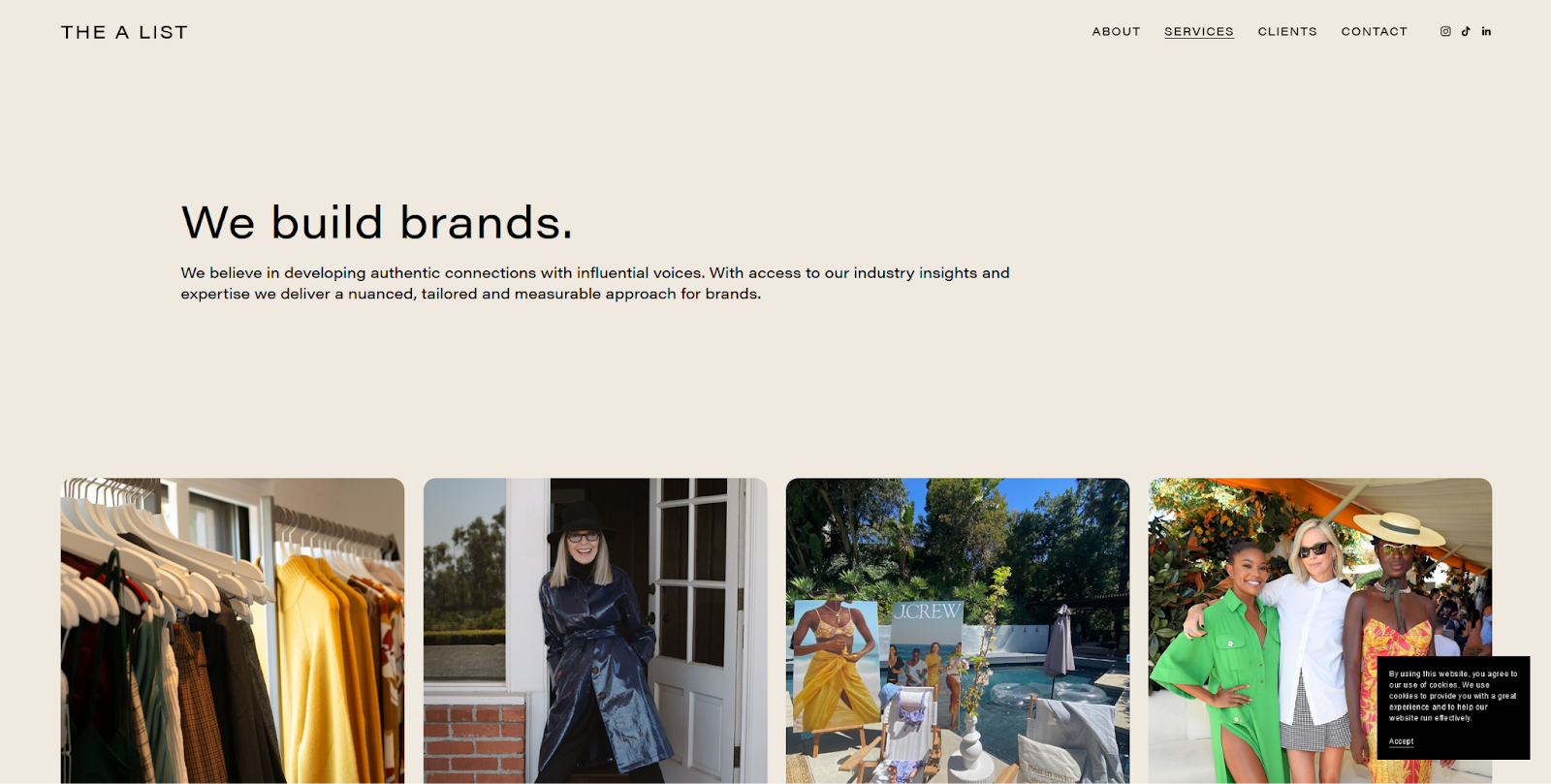Open the Instagram social icon
Image resolution: width=1551 pixels, height=784 pixels.
[1445, 31]
